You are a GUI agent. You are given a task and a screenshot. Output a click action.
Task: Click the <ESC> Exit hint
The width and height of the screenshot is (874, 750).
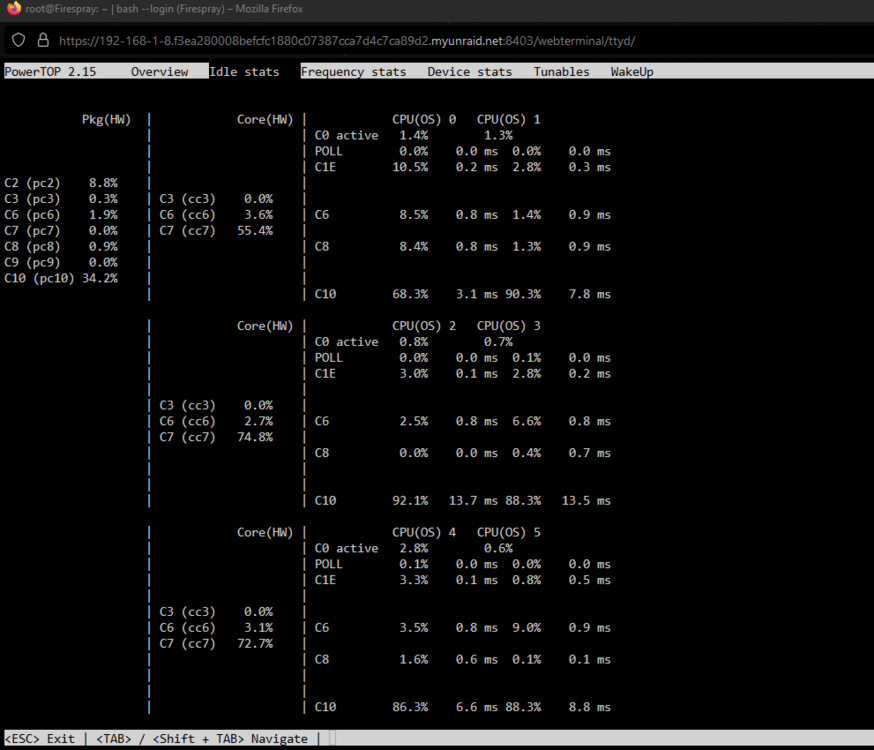(40, 738)
